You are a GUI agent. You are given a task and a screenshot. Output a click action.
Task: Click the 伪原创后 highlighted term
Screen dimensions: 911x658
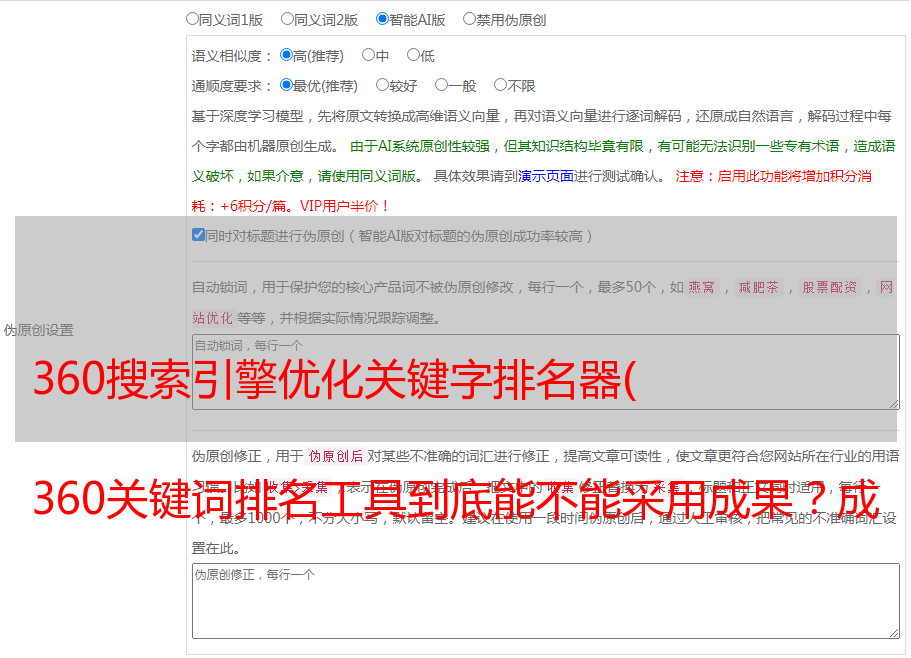point(336,456)
